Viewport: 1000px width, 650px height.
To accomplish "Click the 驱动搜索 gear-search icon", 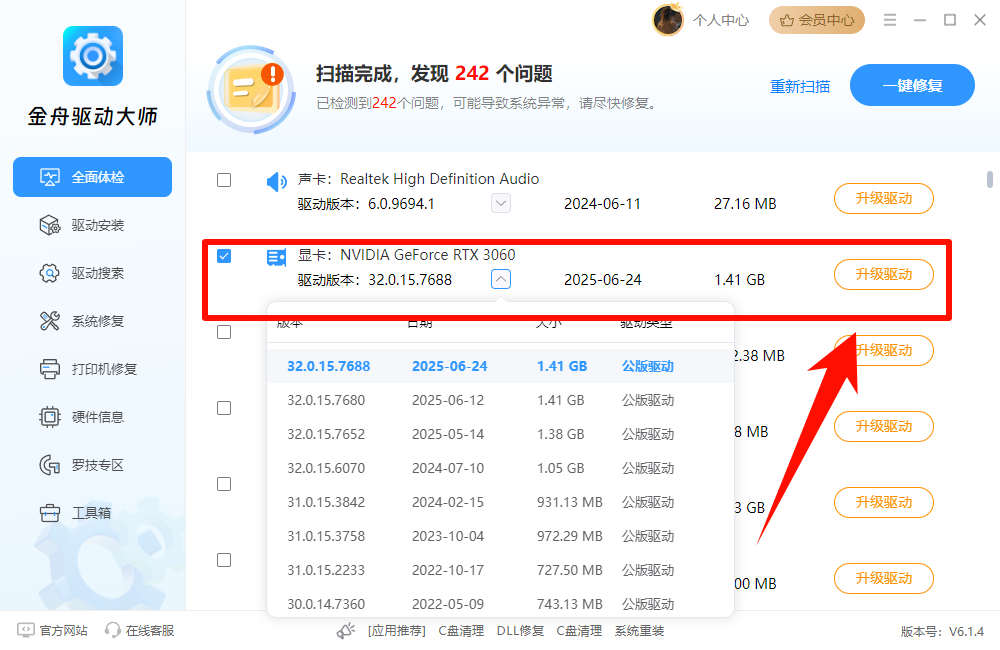I will 50,273.
